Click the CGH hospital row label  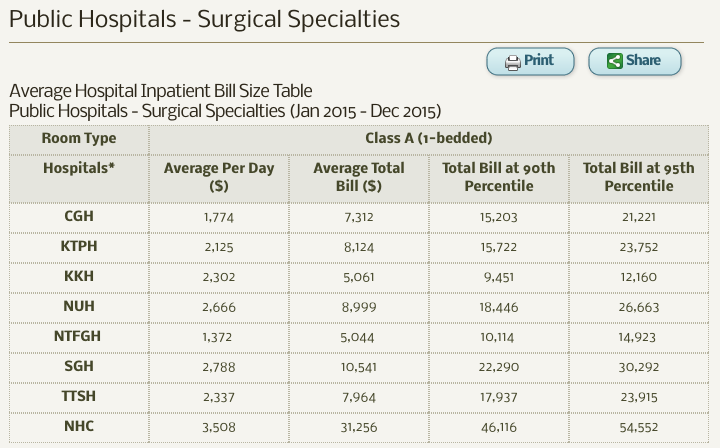(x=79, y=217)
